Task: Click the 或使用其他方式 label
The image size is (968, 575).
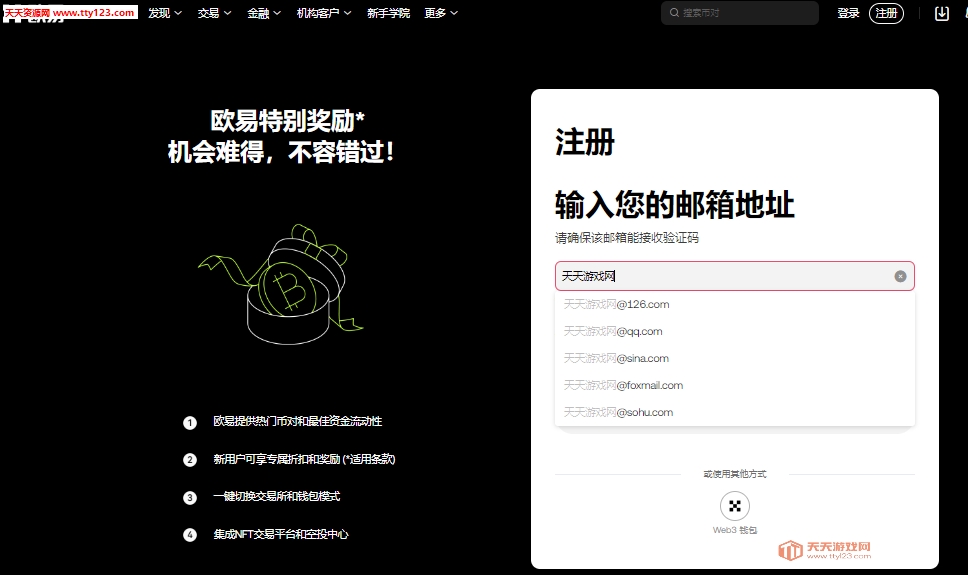Action: [x=735, y=474]
